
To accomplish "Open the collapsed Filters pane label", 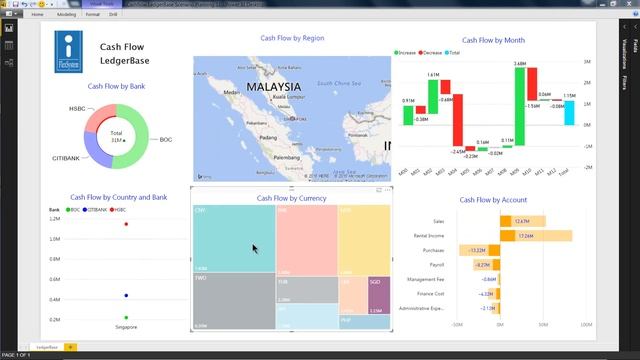I will click(x=624, y=82).
